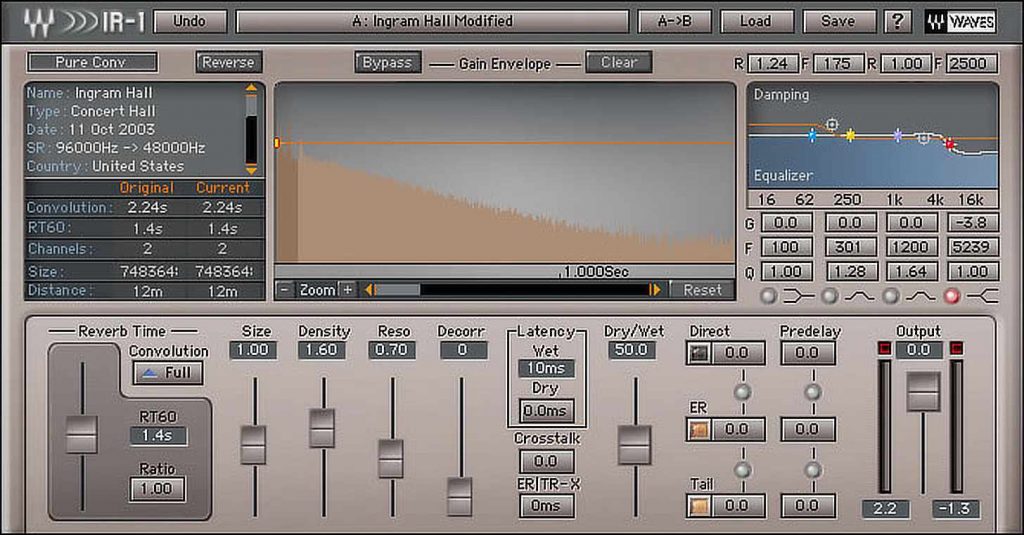The image size is (1024, 535).
Task: Select the yellow EQ band marker
Action: (850, 135)
